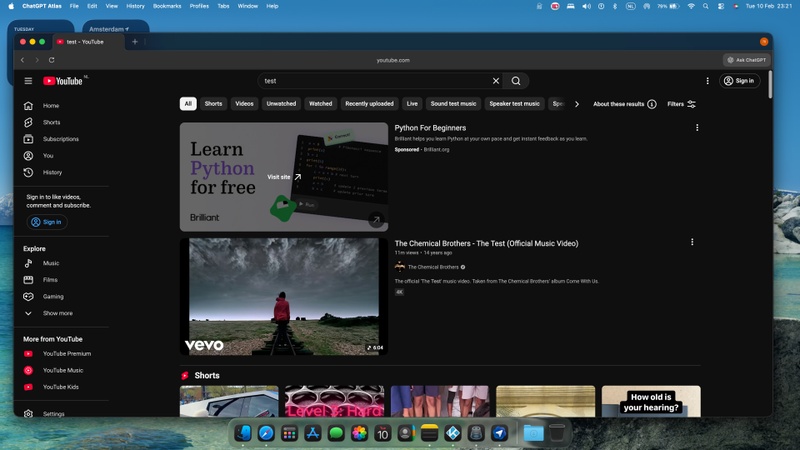Viewport: 800px width, 450px height.
Task: Open options menu for Chemical Brothers video
Action: click(x=692, y=242)
